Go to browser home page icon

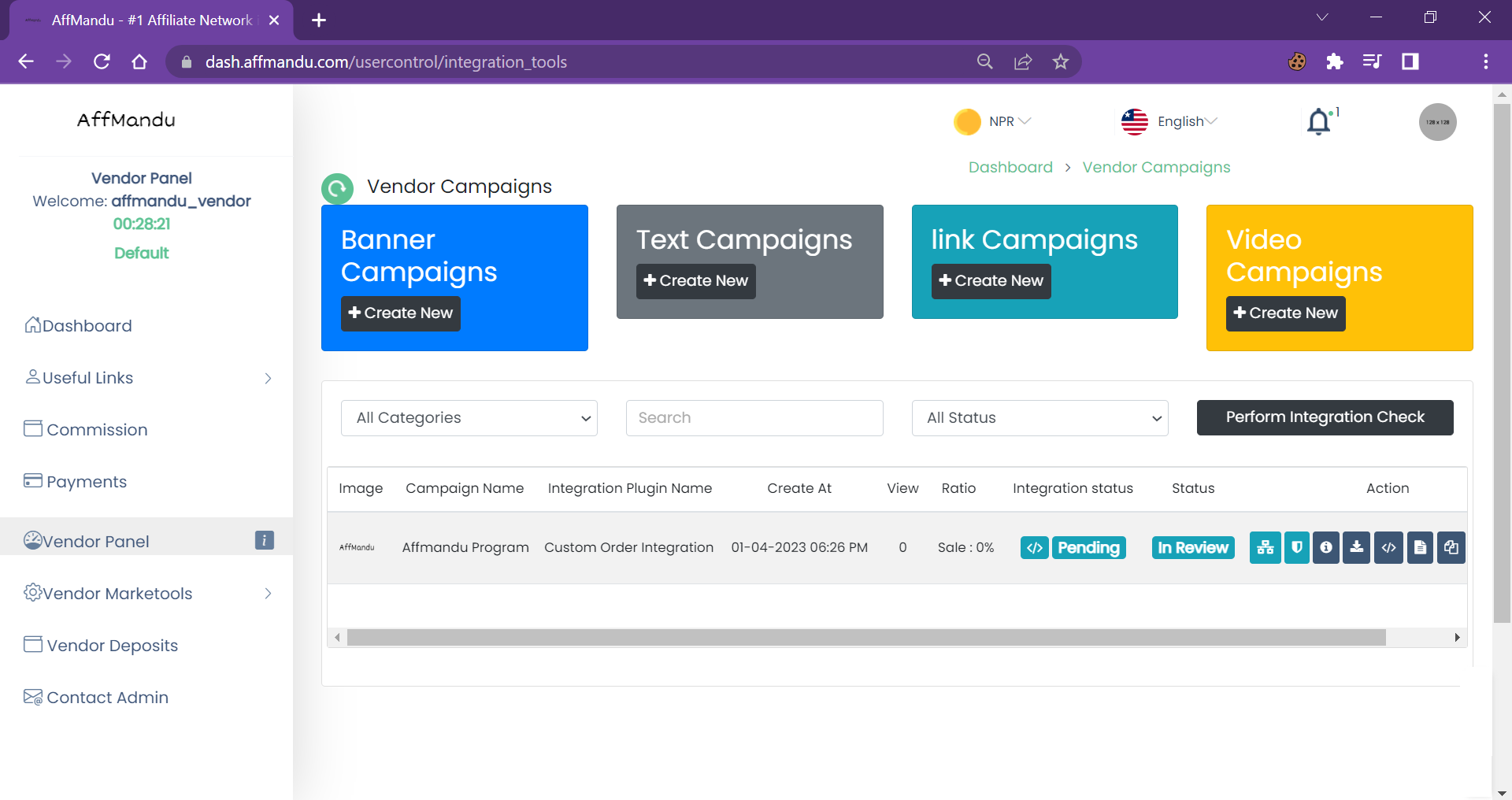[x=139, y=61]
